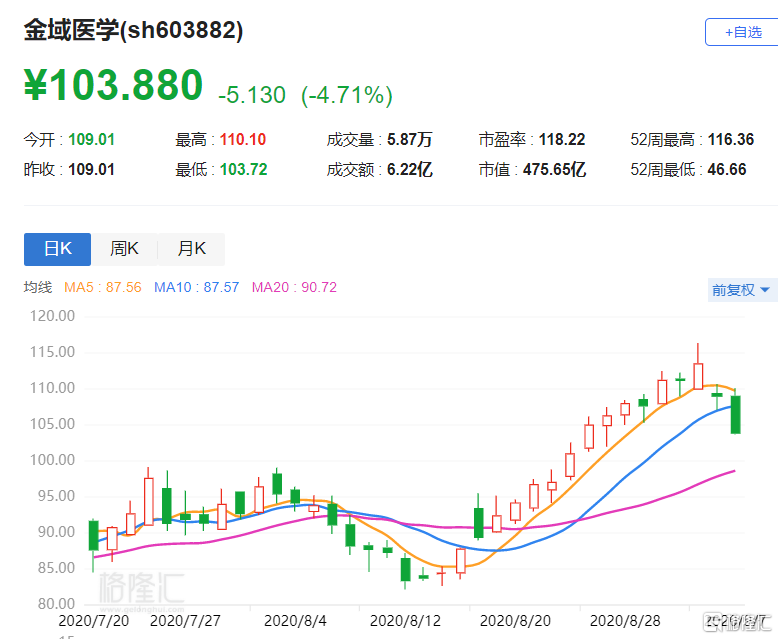
Task: Select the 日K daily chart tab
Action: coord(57,249)
